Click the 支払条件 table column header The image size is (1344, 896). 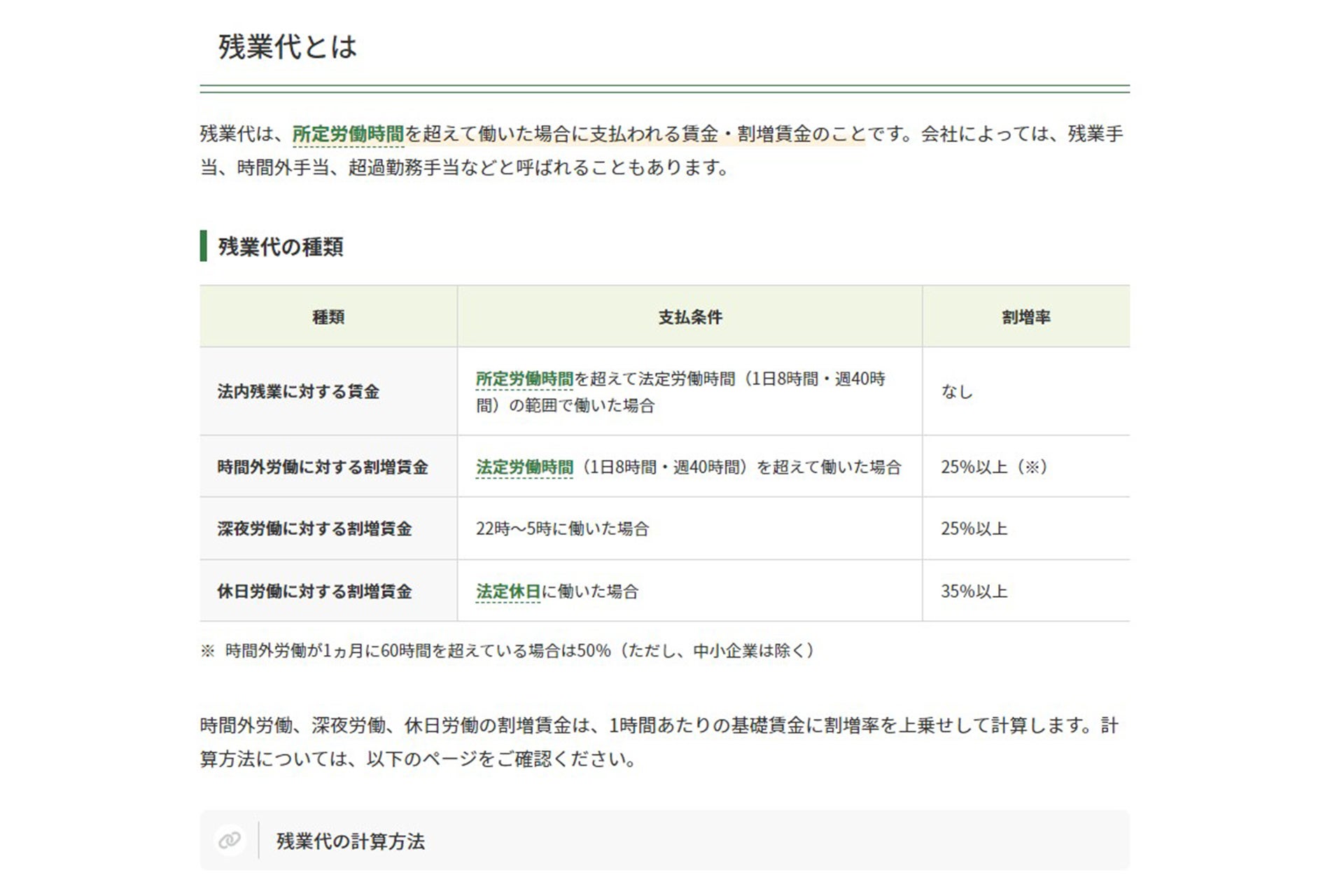[x=689, y=317]
